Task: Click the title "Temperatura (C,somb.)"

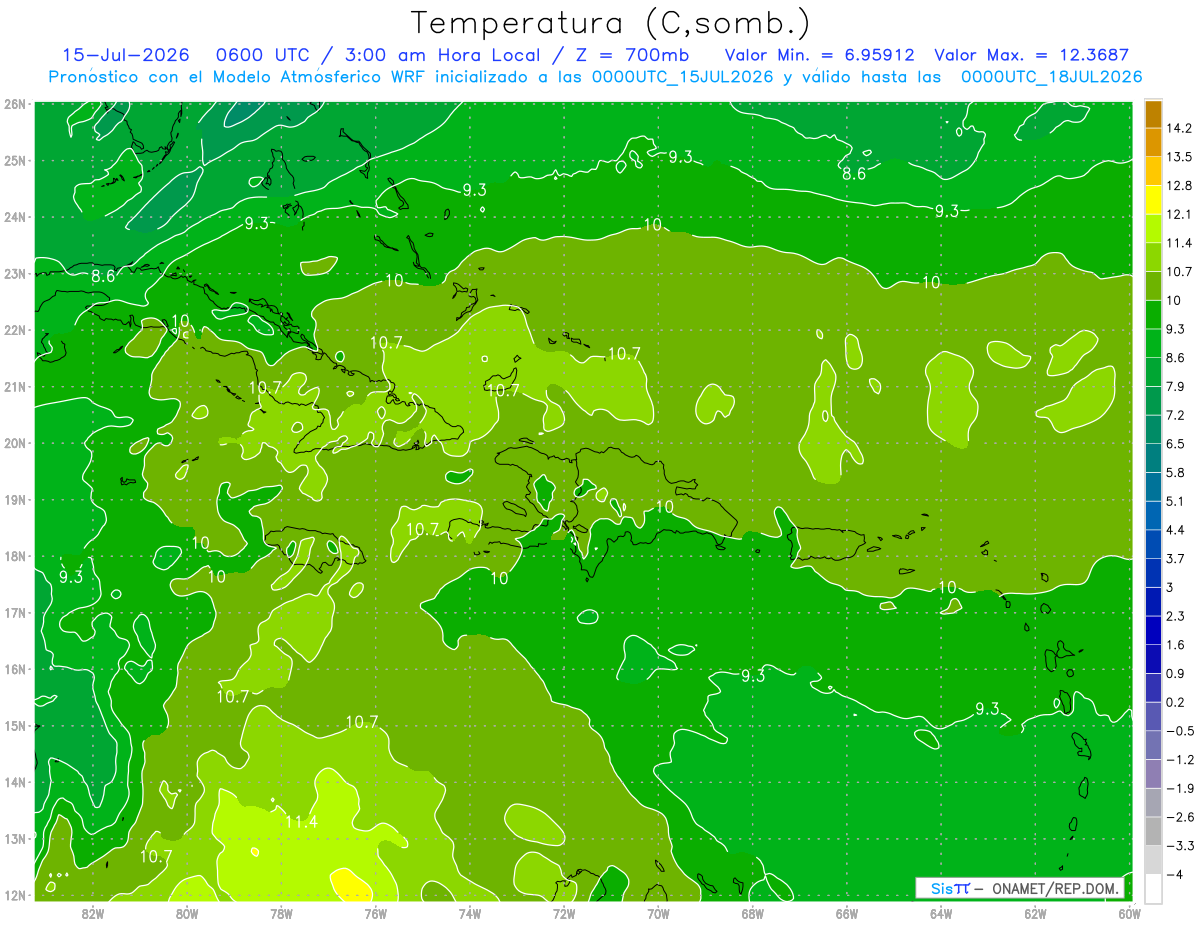Action: click(x=610, y=23)
